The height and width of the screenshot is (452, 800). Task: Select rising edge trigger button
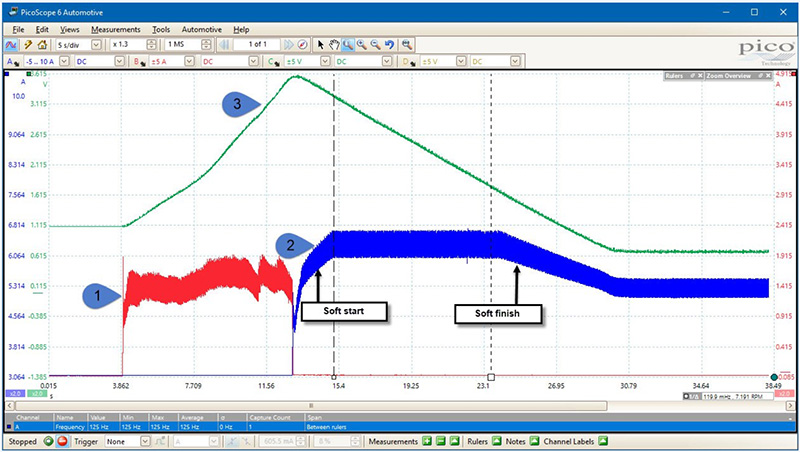tap(233, 441)
